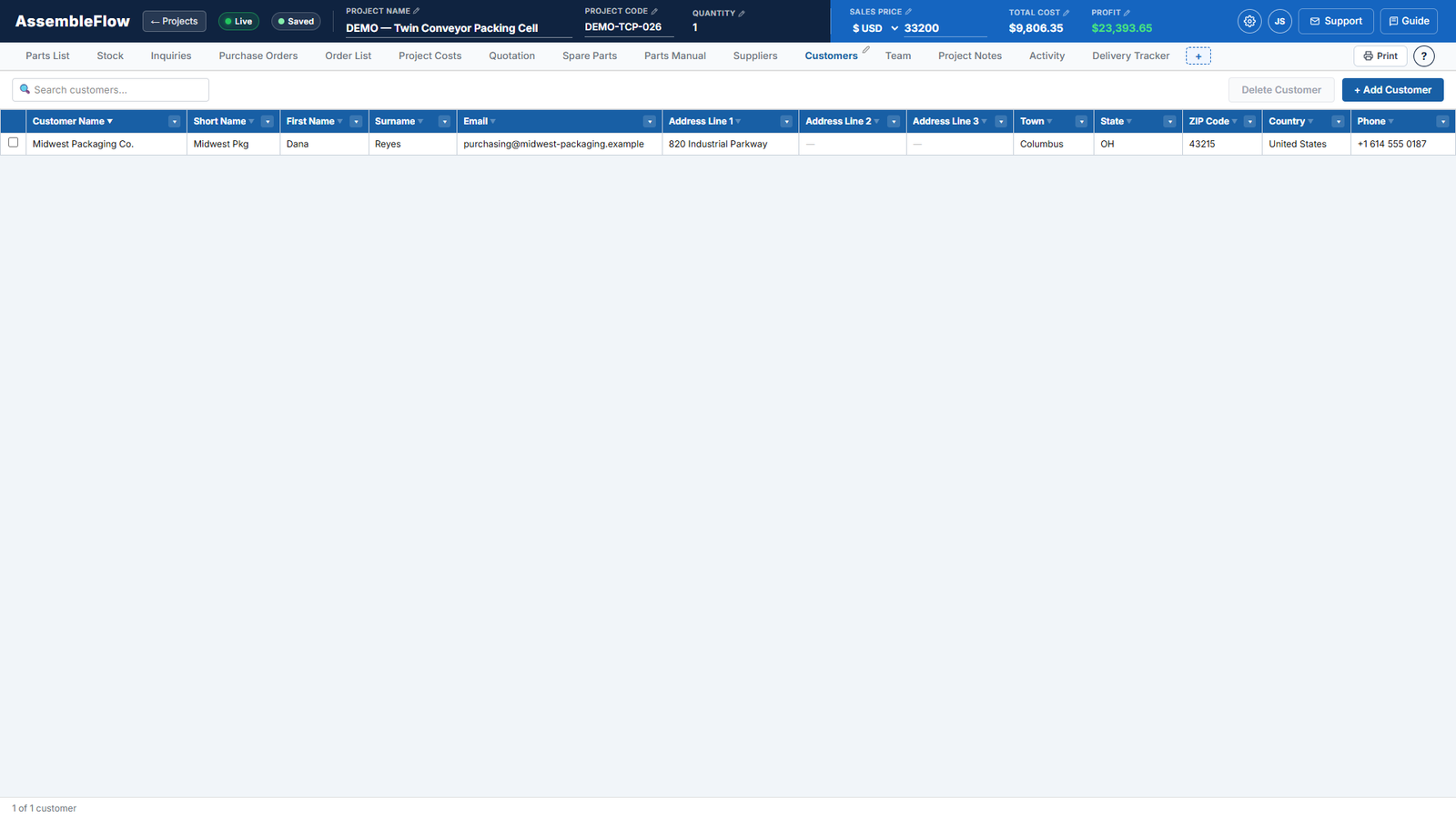Open the settings gear in the header

point(1249,21)
